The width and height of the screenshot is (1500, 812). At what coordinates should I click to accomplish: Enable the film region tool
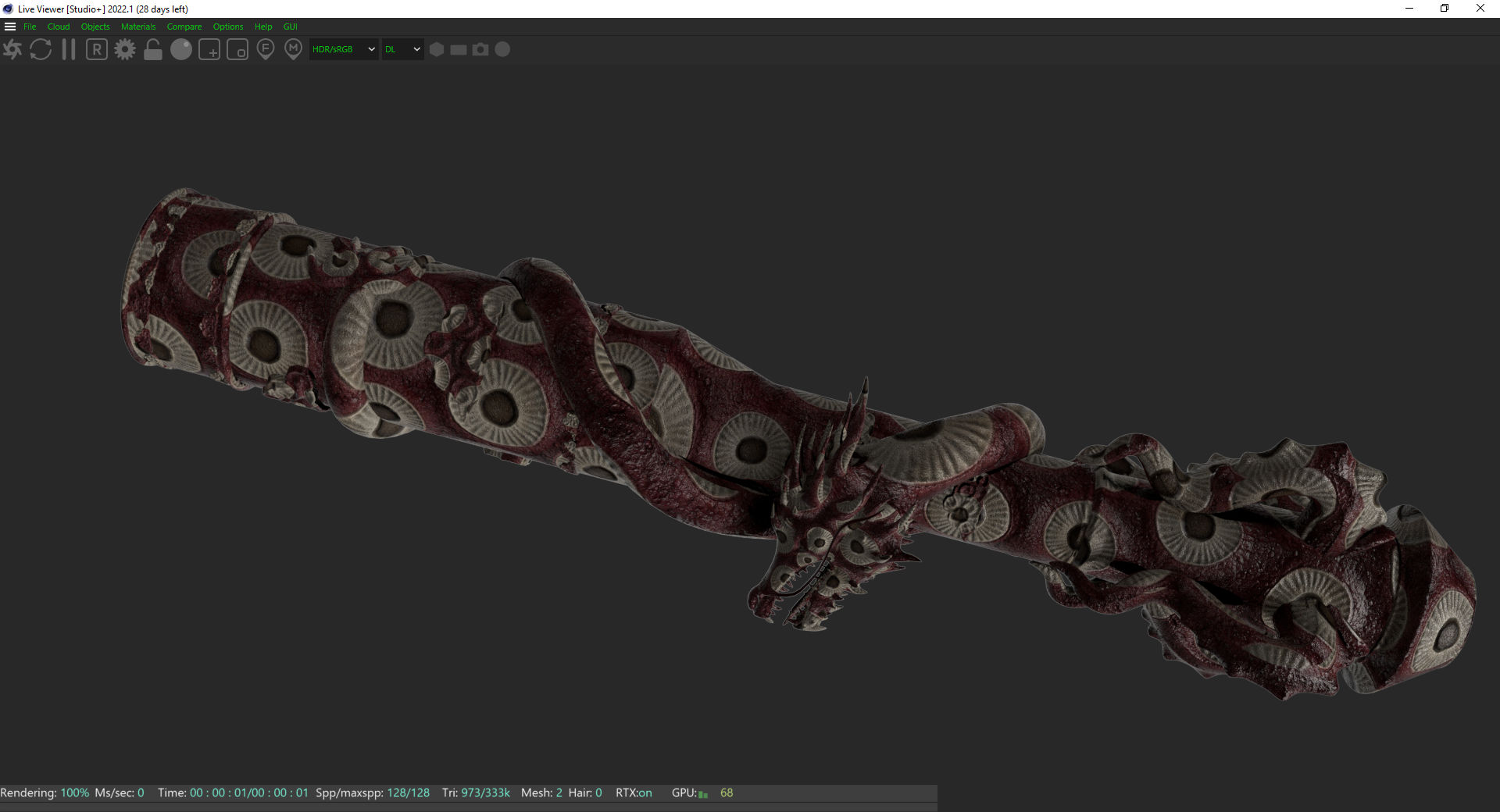pos(237,50)
